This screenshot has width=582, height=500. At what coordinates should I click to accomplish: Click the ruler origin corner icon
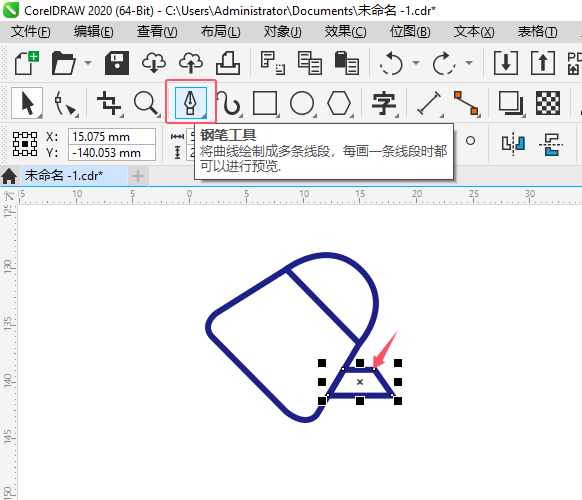click(x=9, y=196)
